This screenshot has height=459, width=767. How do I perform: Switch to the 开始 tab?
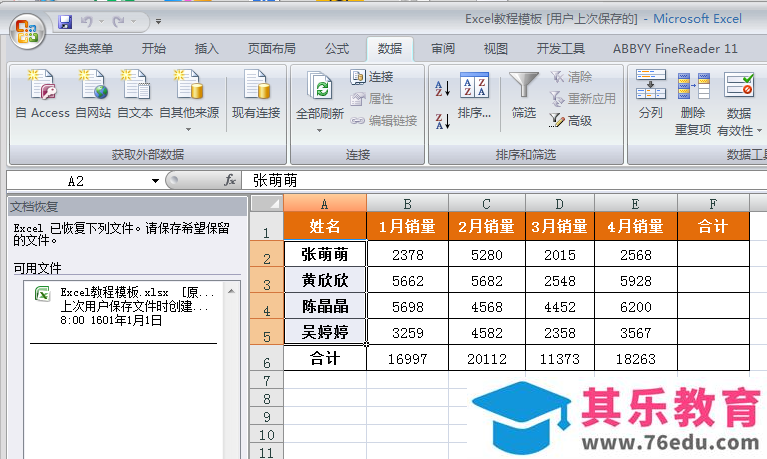pyautogui.click(x=154, y=49)
